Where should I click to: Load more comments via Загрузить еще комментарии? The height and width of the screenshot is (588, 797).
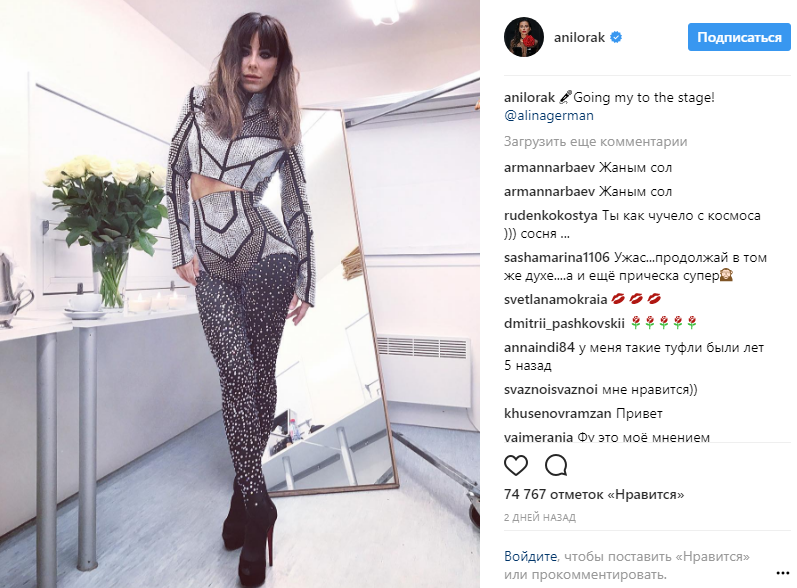[595, 141]
